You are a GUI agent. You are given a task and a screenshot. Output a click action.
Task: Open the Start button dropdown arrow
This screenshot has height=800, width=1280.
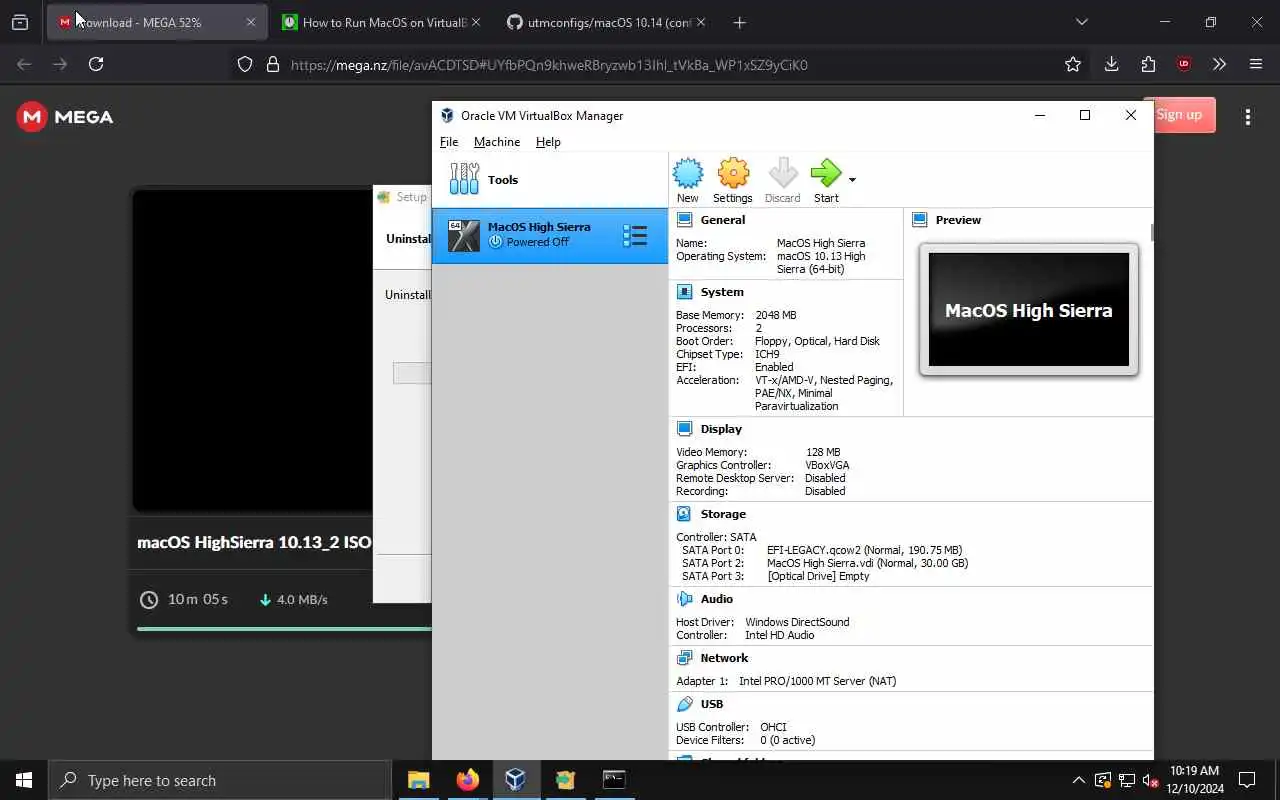click(852, 180)
